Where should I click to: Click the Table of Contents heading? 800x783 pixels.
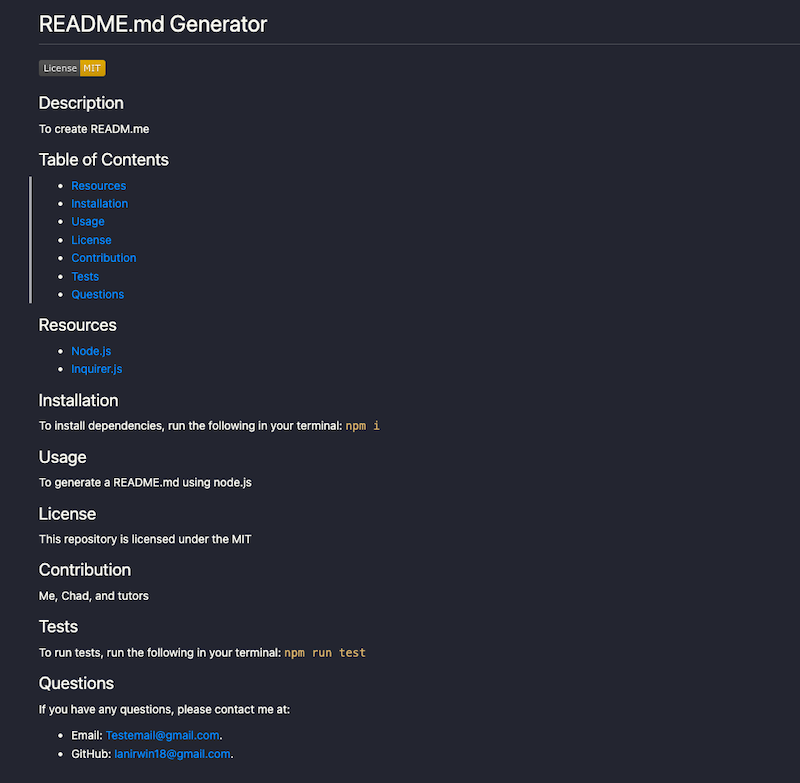[x=104, y=160]
